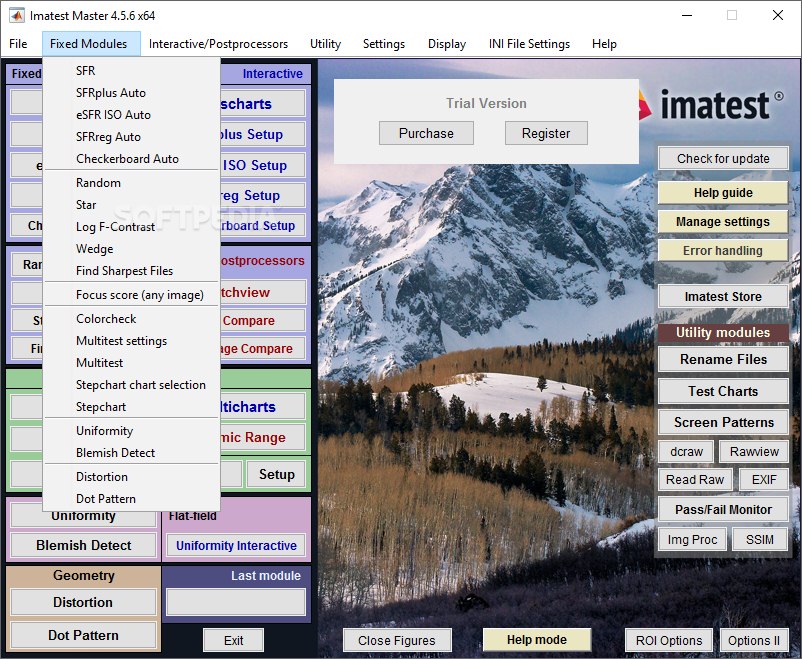802x659 pixels.
Task: Select Blemish Detect in dropdown menu
Action: coord(132,453)
